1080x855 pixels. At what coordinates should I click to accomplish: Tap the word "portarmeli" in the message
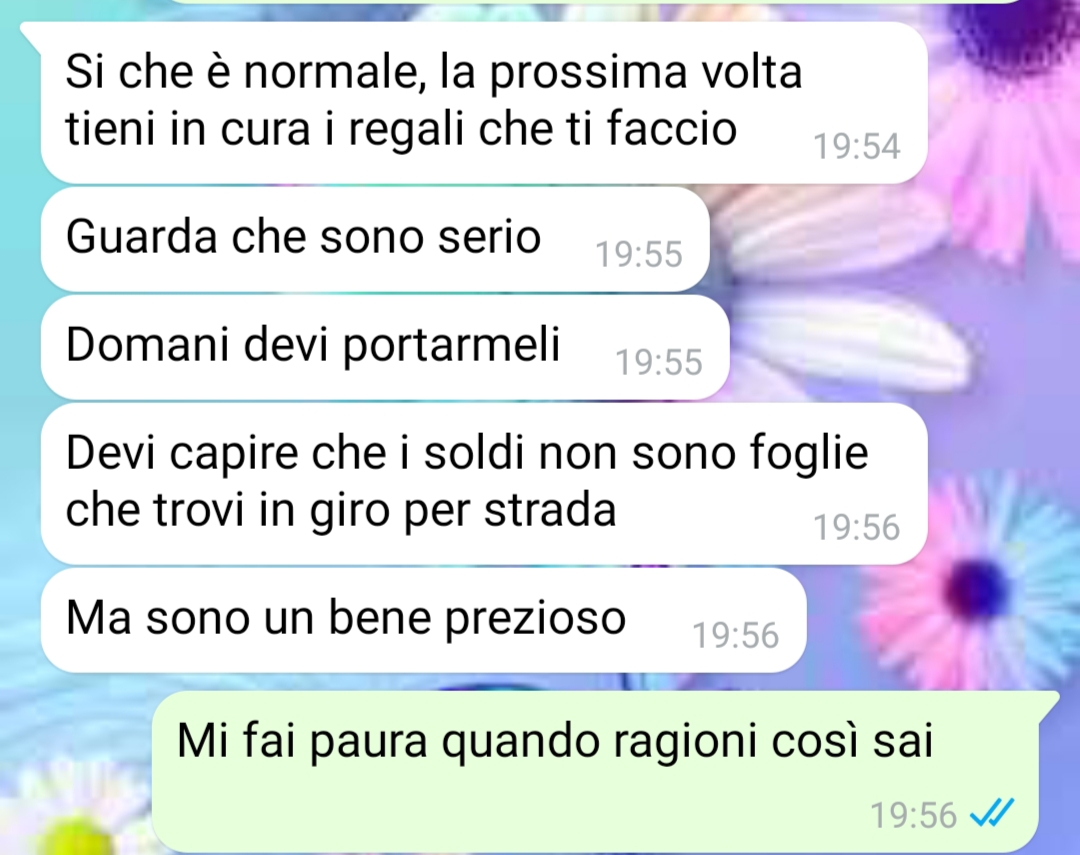coord(451,345)
